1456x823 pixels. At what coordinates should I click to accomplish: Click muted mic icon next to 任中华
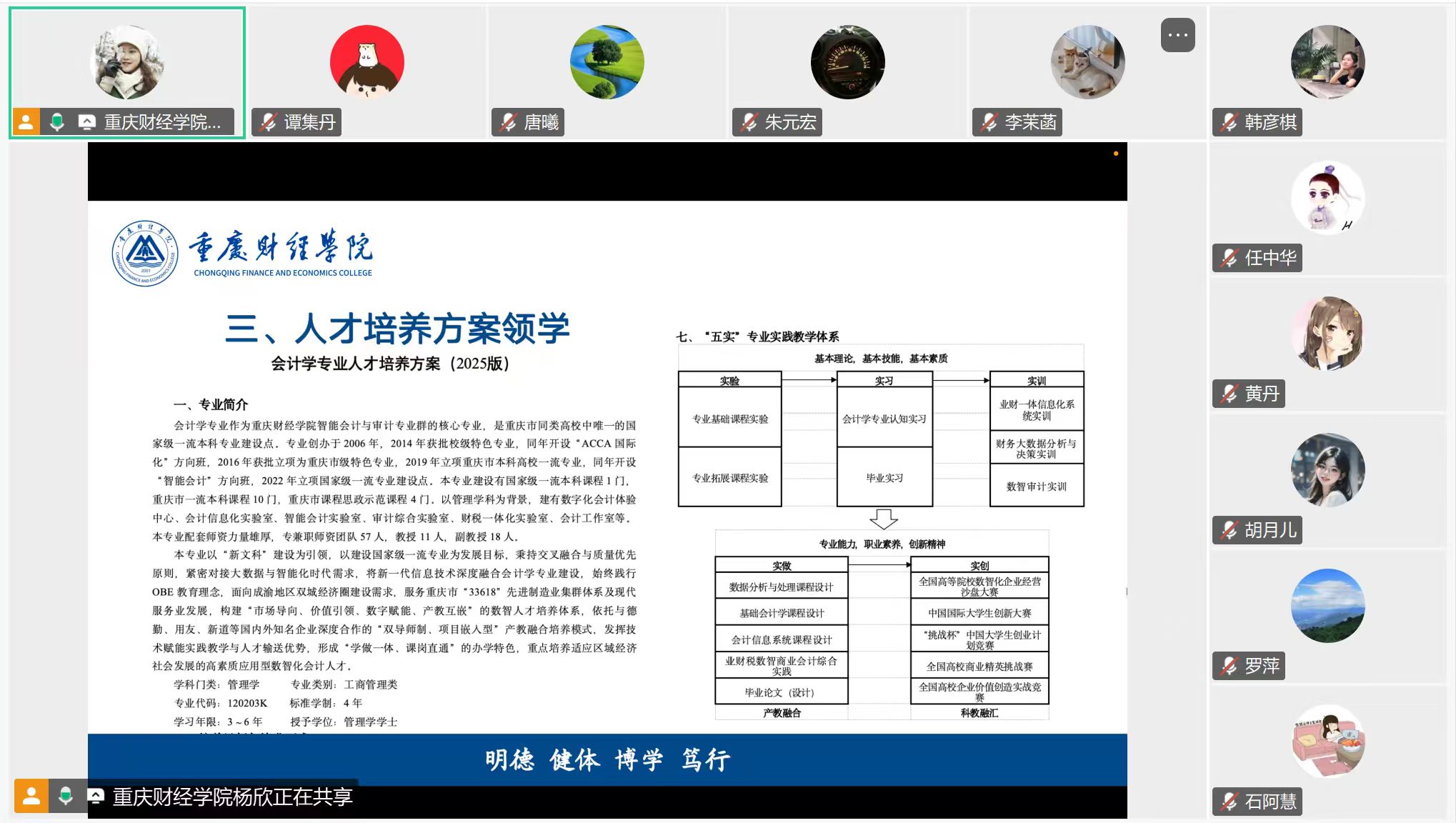(1229, 258)
